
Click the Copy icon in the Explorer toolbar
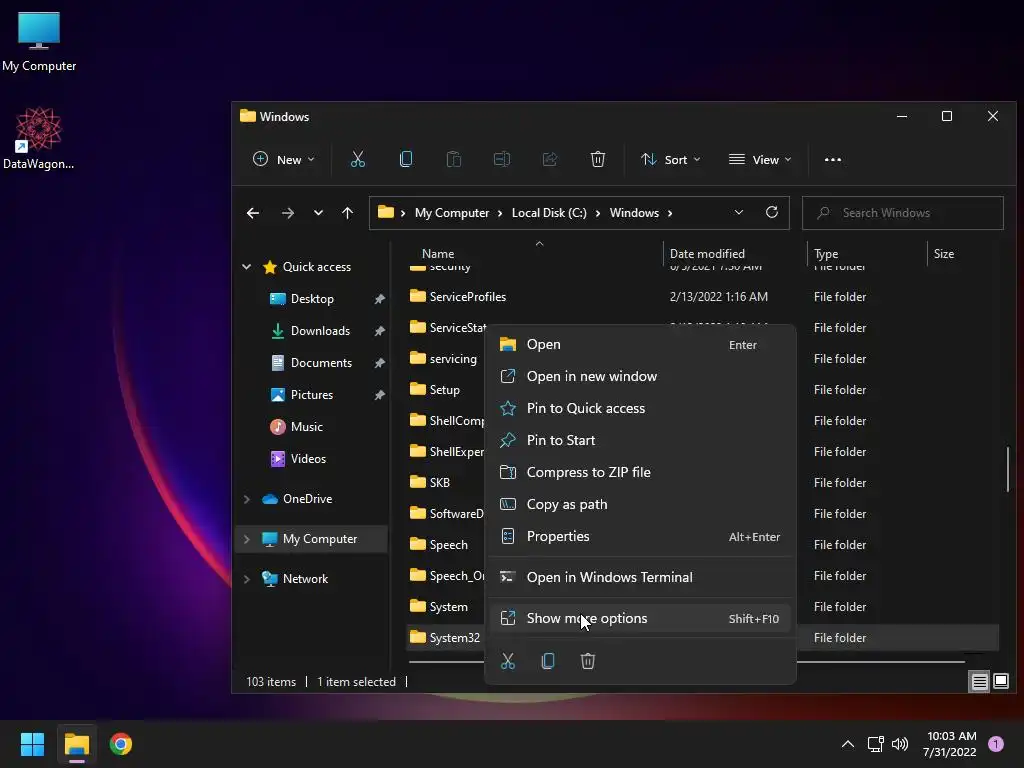point(406,159)
